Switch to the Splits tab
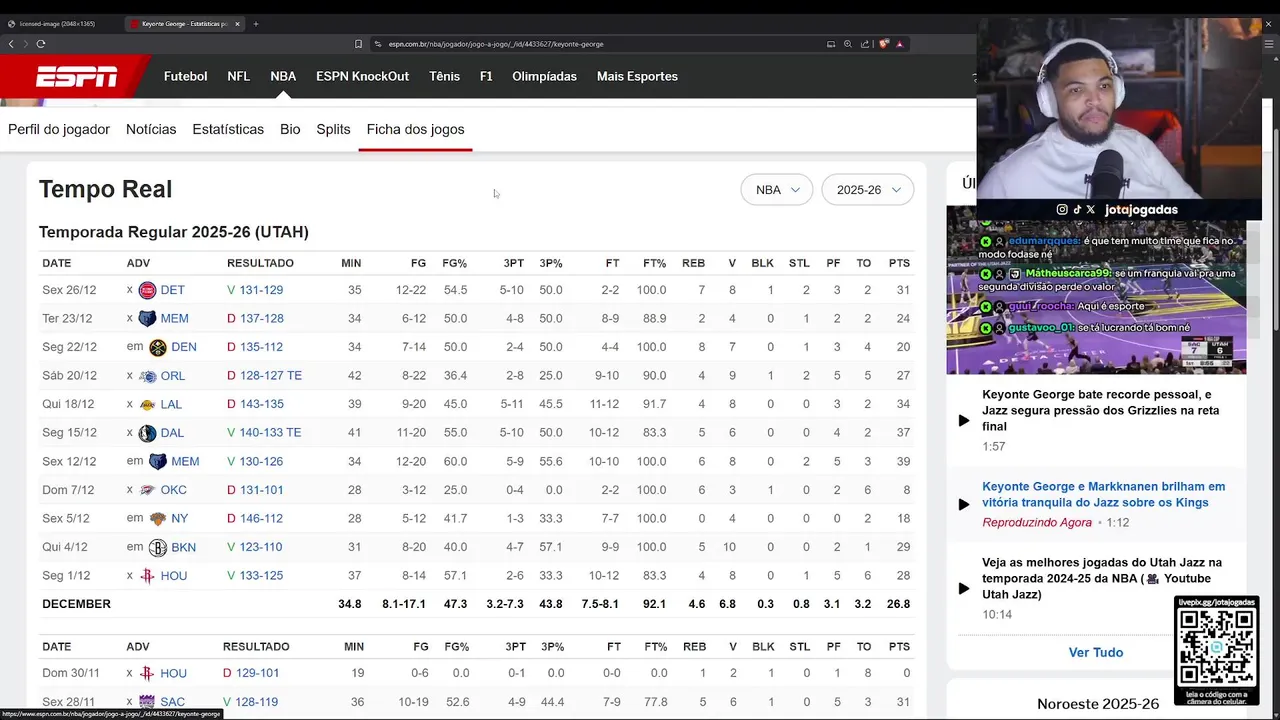1280x720 pixels. (333, 129)
